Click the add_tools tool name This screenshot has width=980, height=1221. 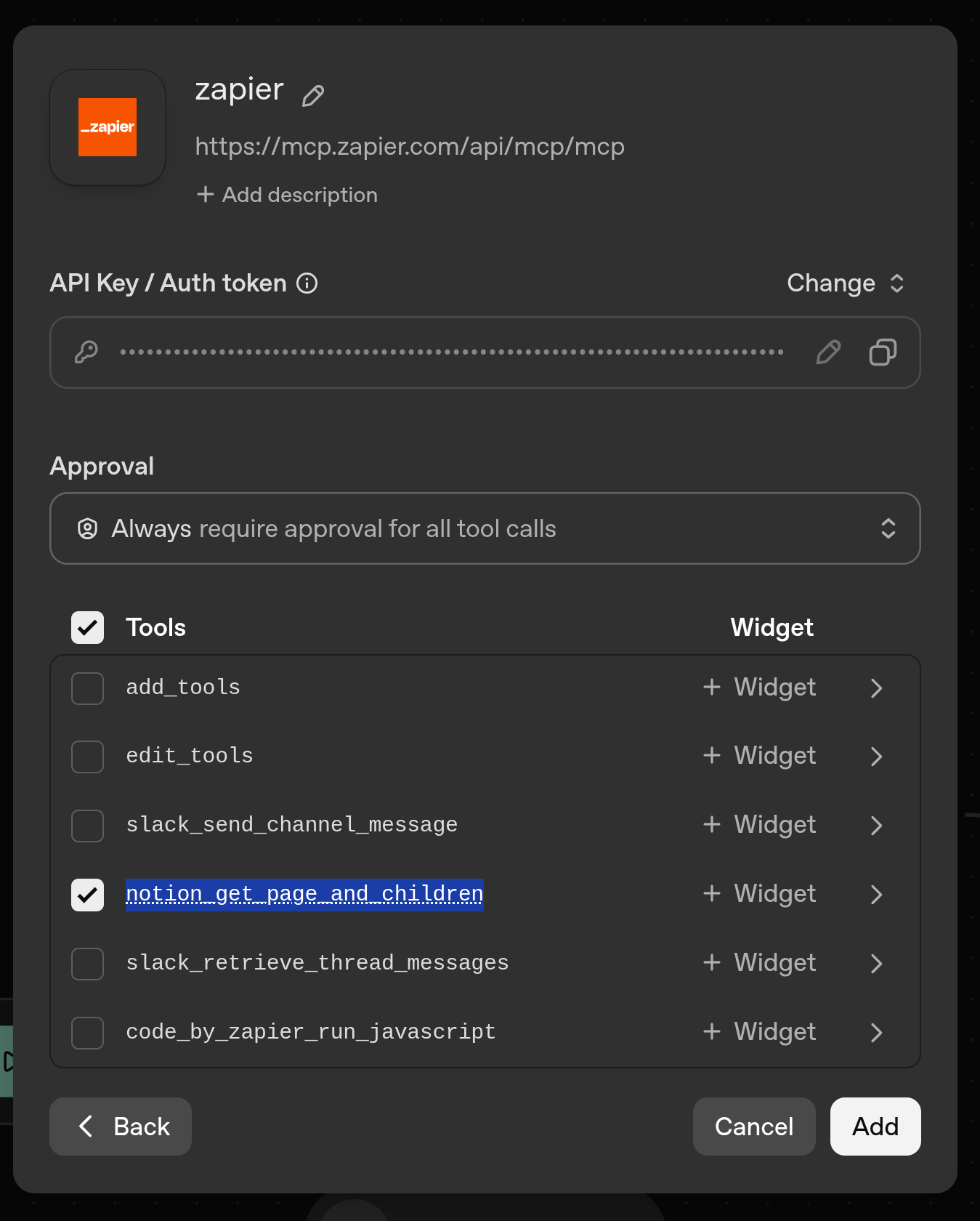pyautogui.click(x=183, y=687)
